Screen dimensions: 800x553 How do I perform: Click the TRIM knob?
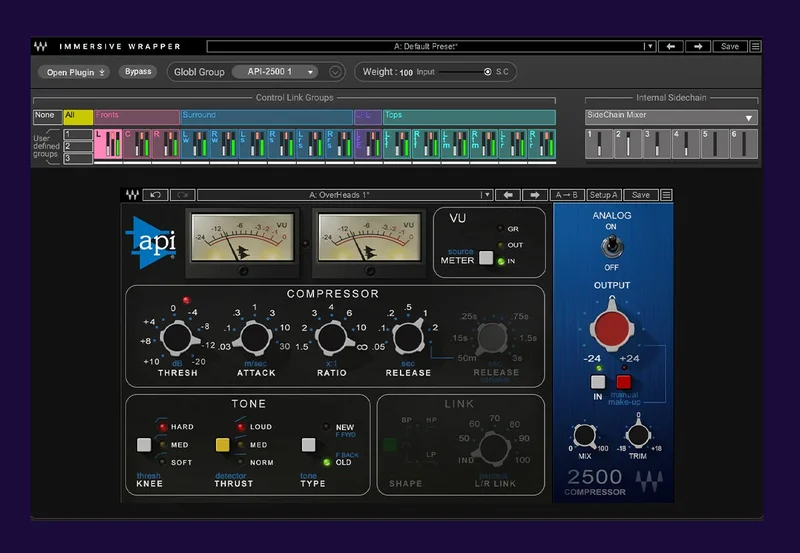[x=638, y=435]
